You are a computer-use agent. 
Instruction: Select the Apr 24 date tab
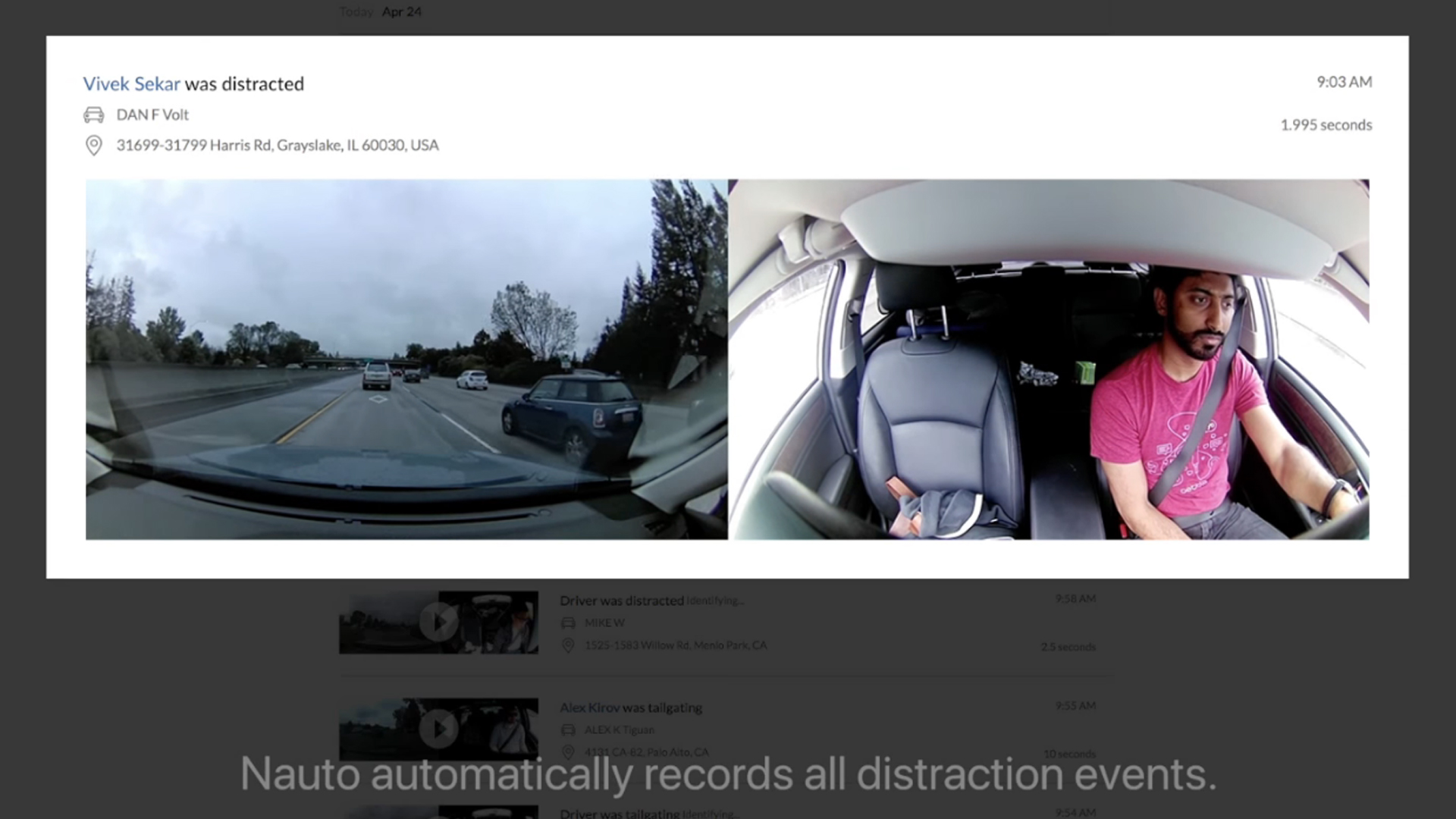click(x=402, y=11)
